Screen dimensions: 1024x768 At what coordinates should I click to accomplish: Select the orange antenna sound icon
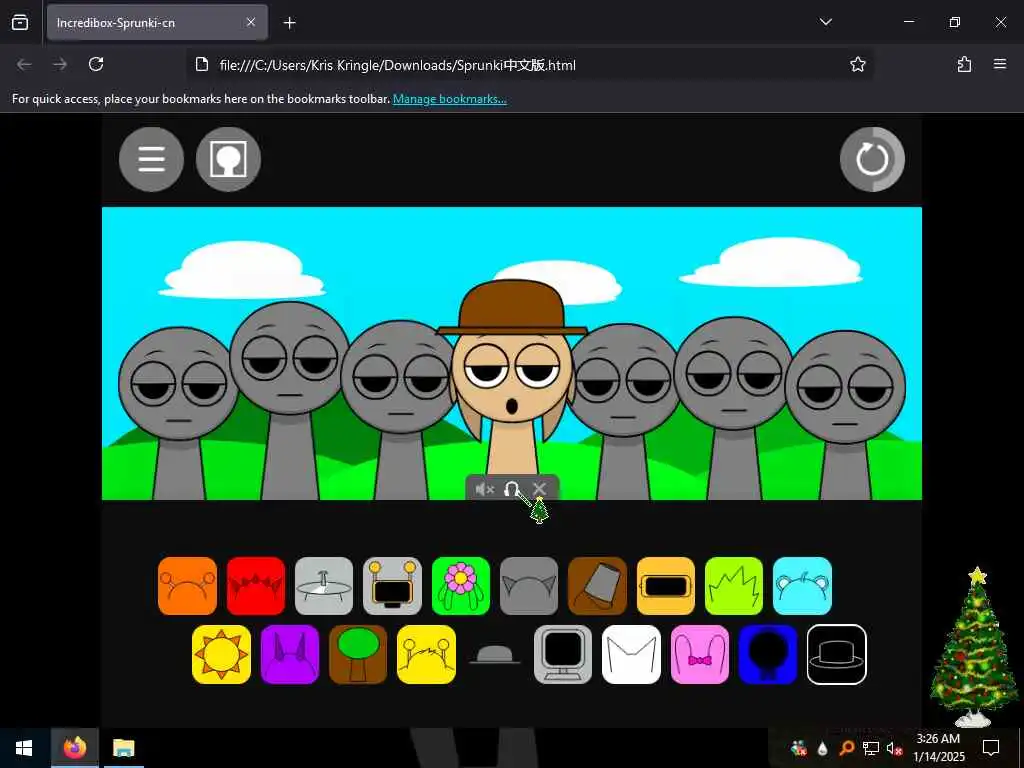coord(187,586)
